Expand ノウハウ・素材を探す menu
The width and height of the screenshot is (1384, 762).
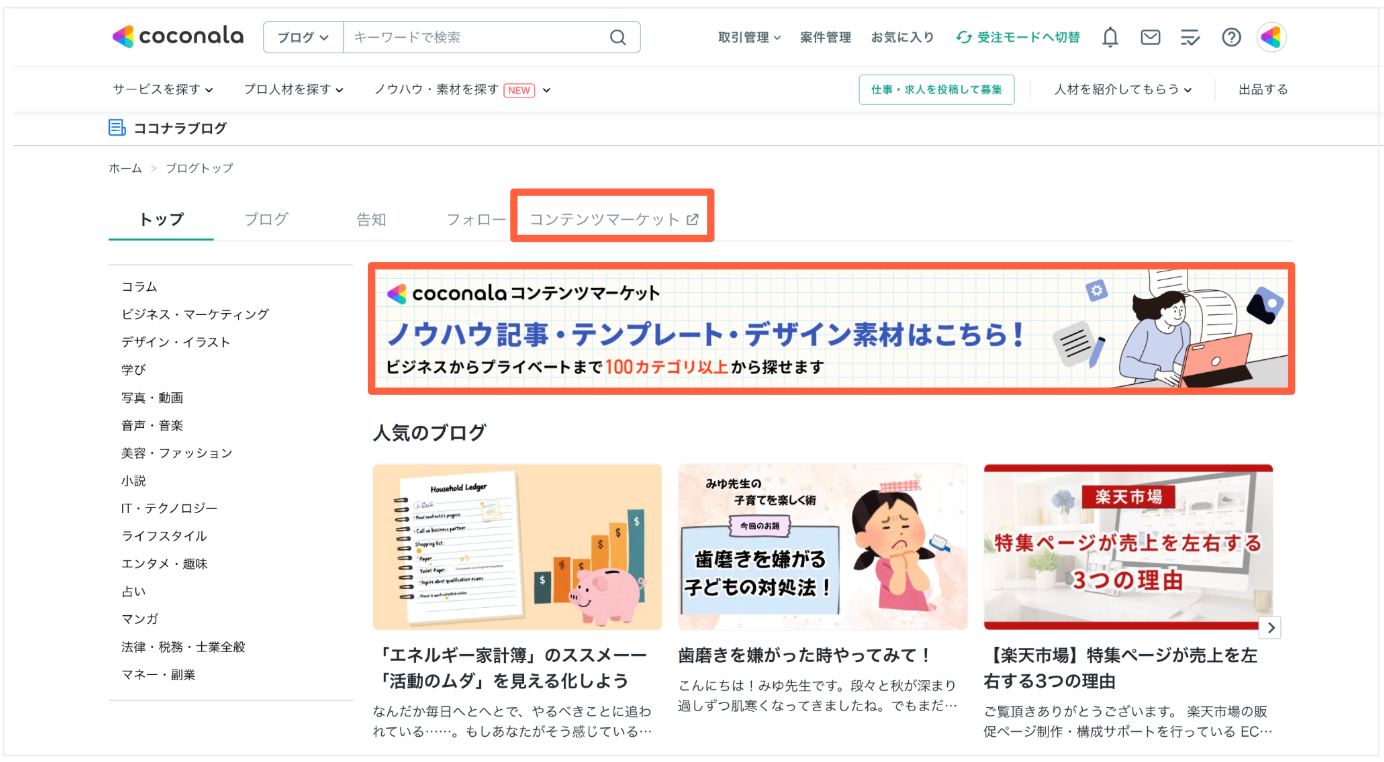[x=462, y=90]
